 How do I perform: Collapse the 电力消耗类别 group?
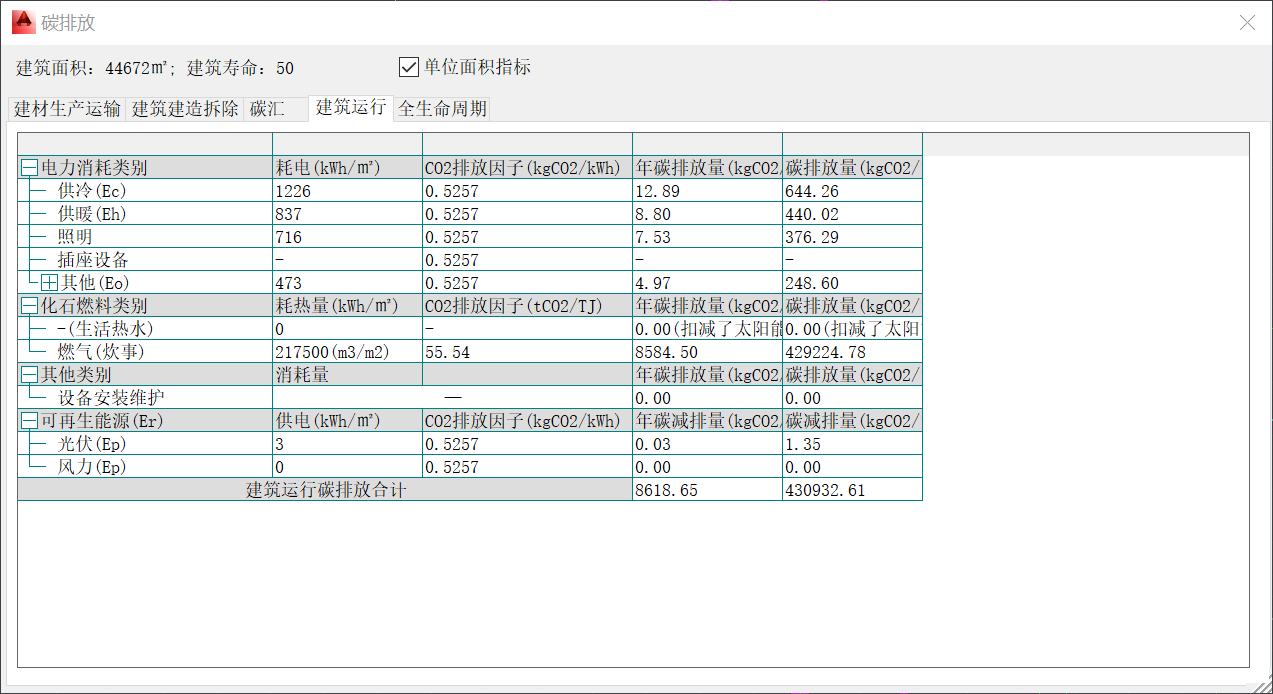point(30,168)
